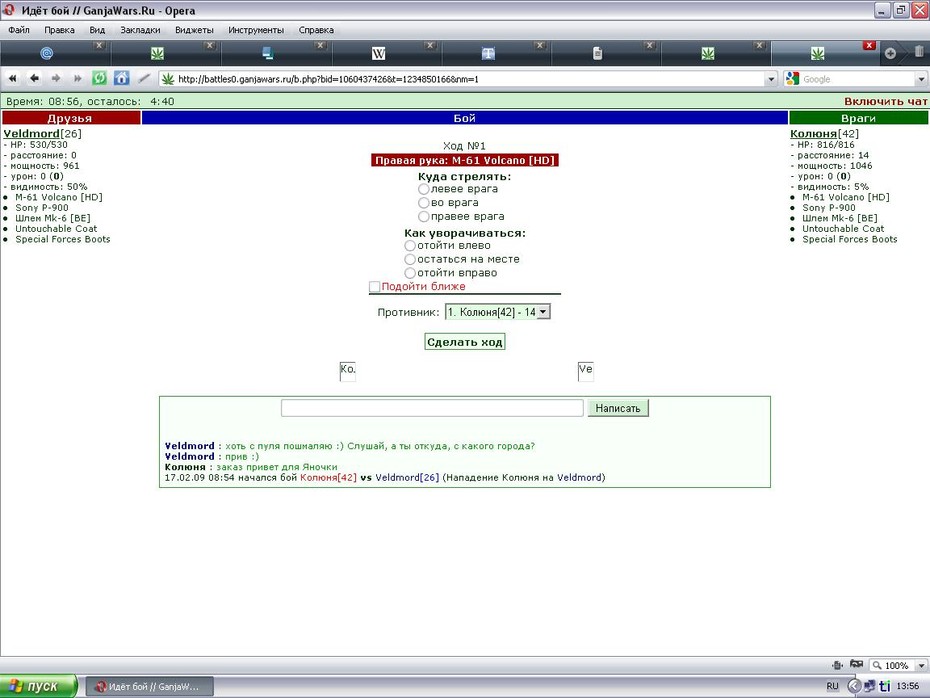The width and height of the screenshot is (930, 698).
Task: Click the RU language indicator
Action: click(x=832, y=686)
